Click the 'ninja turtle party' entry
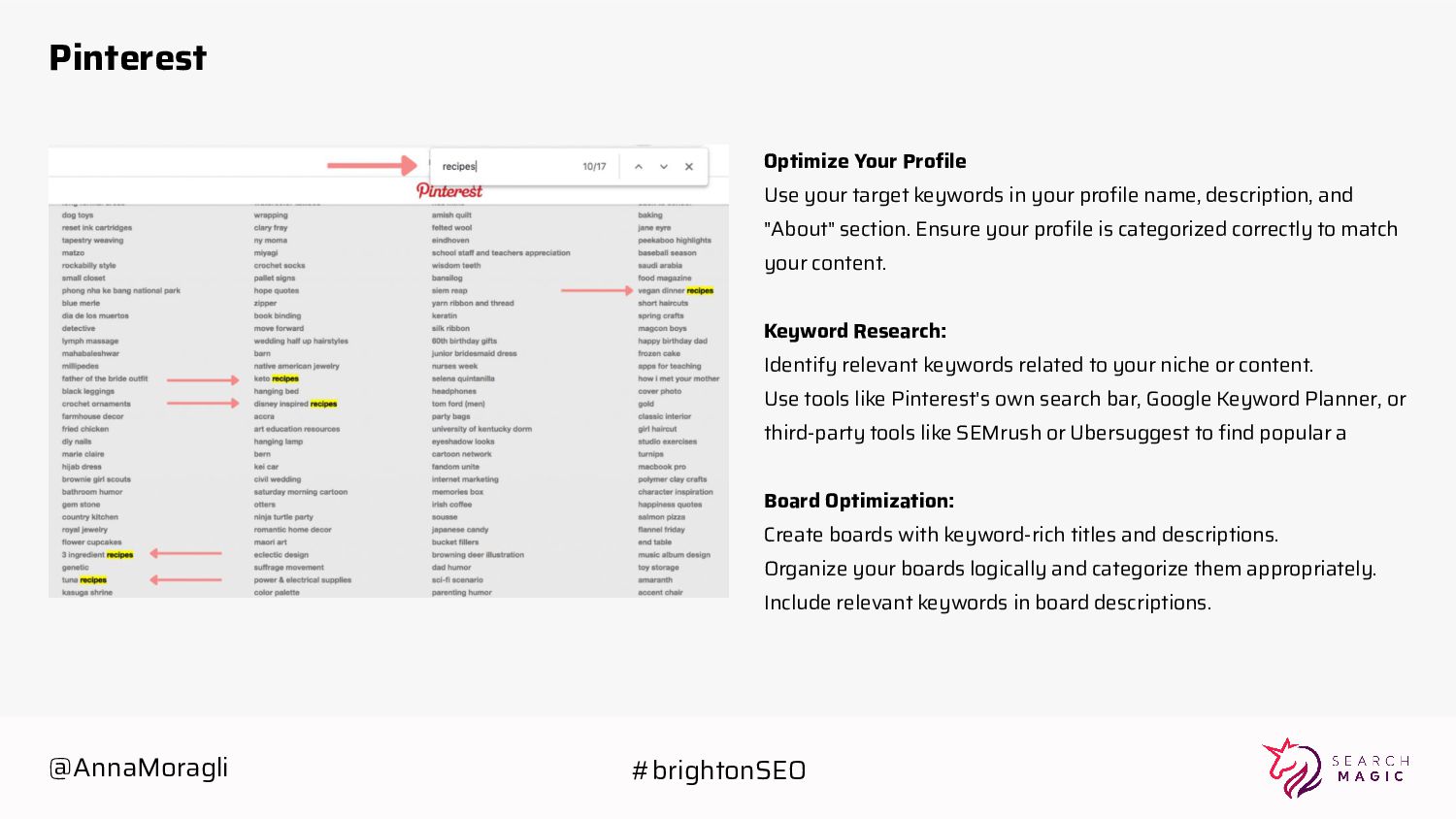Image resolution: width=1456 pixels, height=819 pixels. pos(283,517)
